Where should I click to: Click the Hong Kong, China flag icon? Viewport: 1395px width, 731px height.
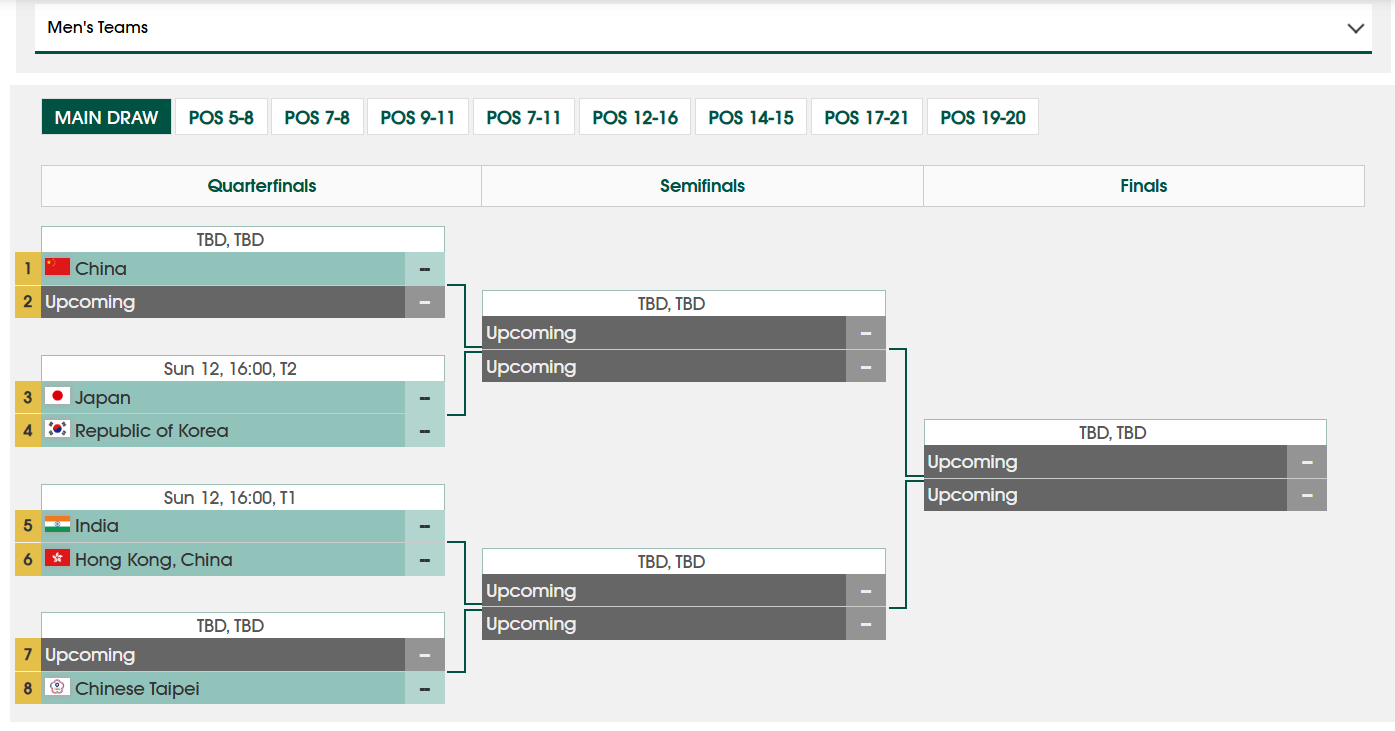[x=57, y=558]
